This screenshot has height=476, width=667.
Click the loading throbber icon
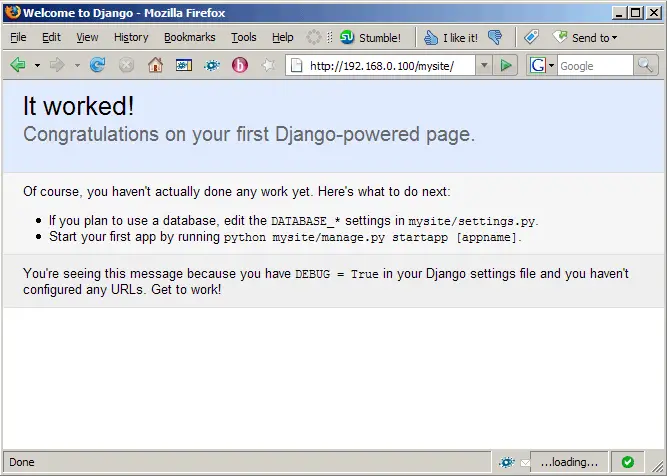click(314, 37)
